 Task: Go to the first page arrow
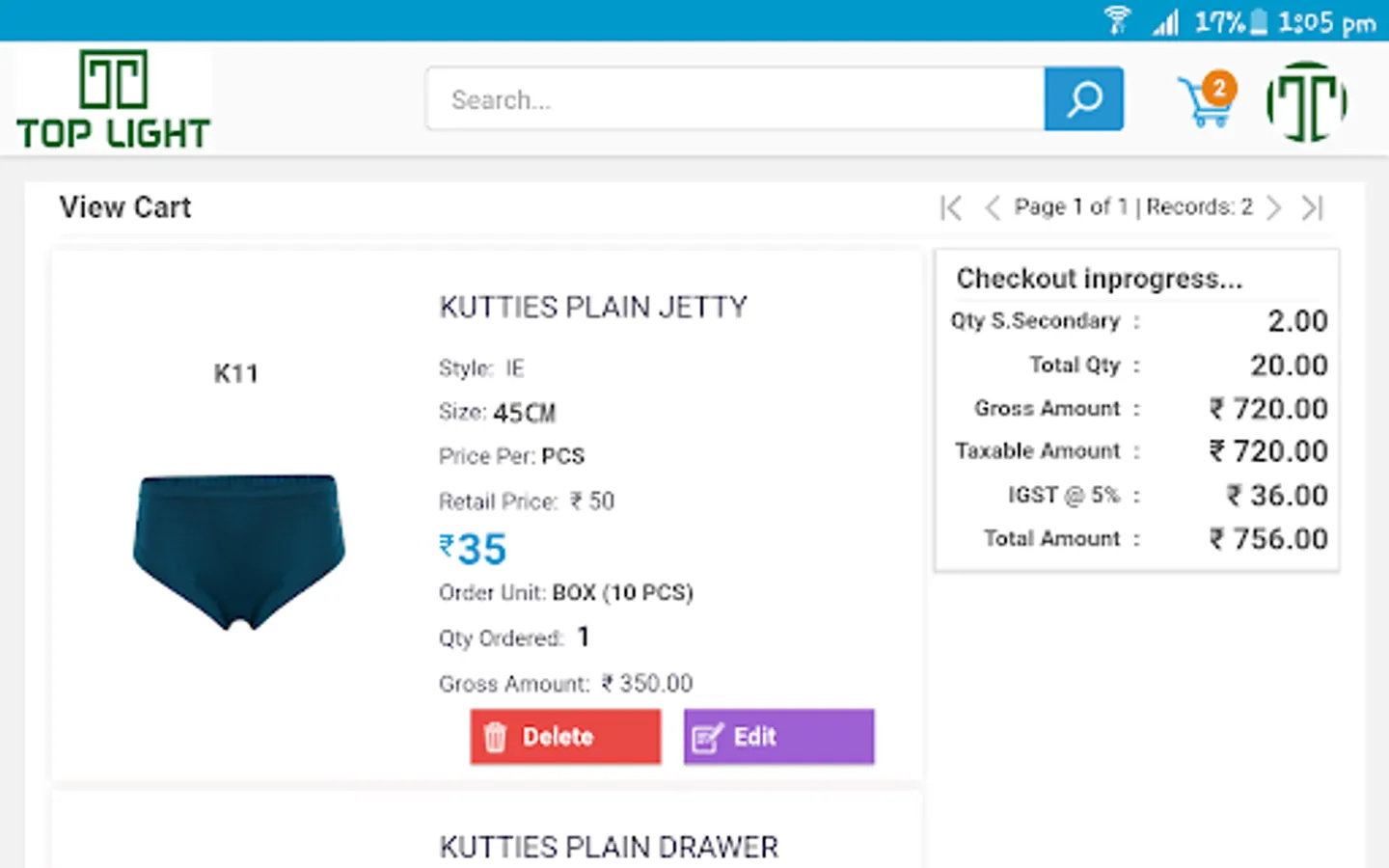coord(951,207)
